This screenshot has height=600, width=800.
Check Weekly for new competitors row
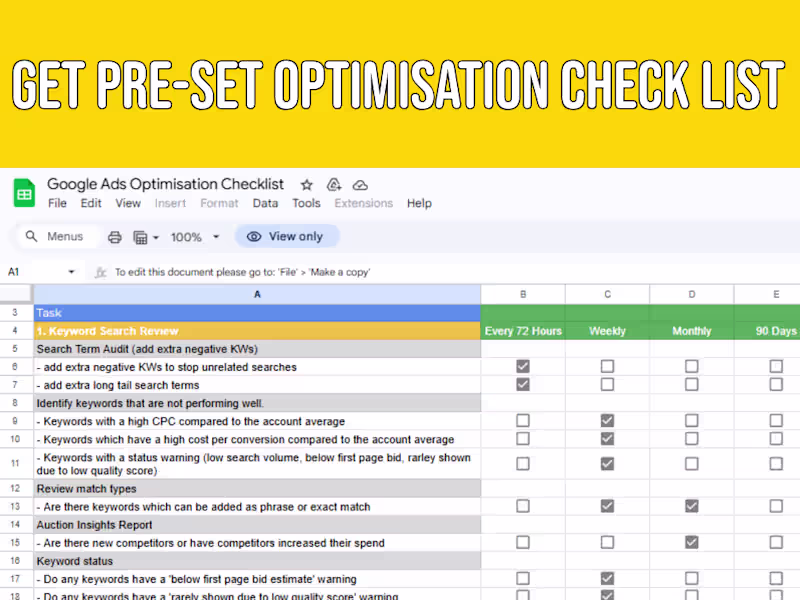(x=607, y=542)
